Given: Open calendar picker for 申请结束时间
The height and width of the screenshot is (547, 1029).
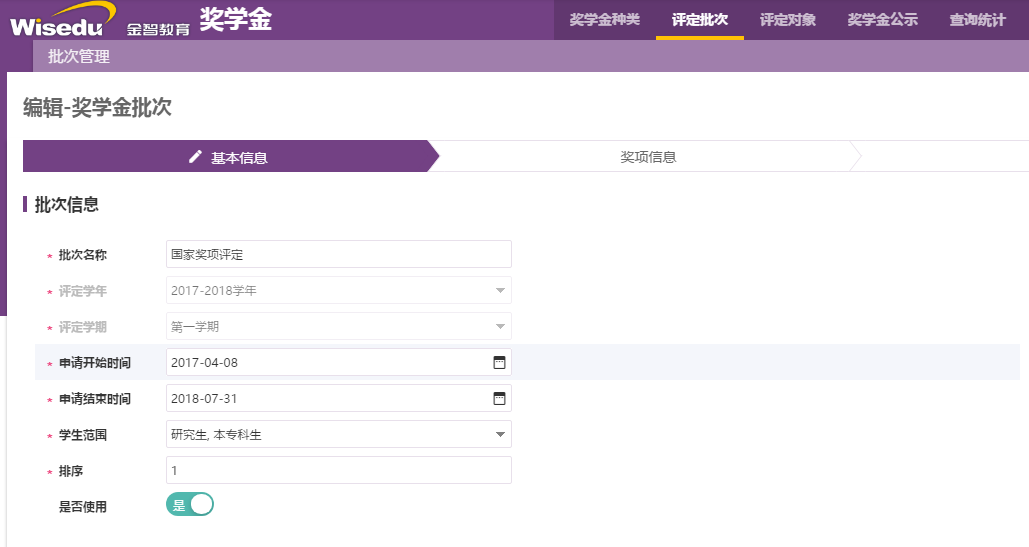Looking at the screenshot, I should (499, 399).
